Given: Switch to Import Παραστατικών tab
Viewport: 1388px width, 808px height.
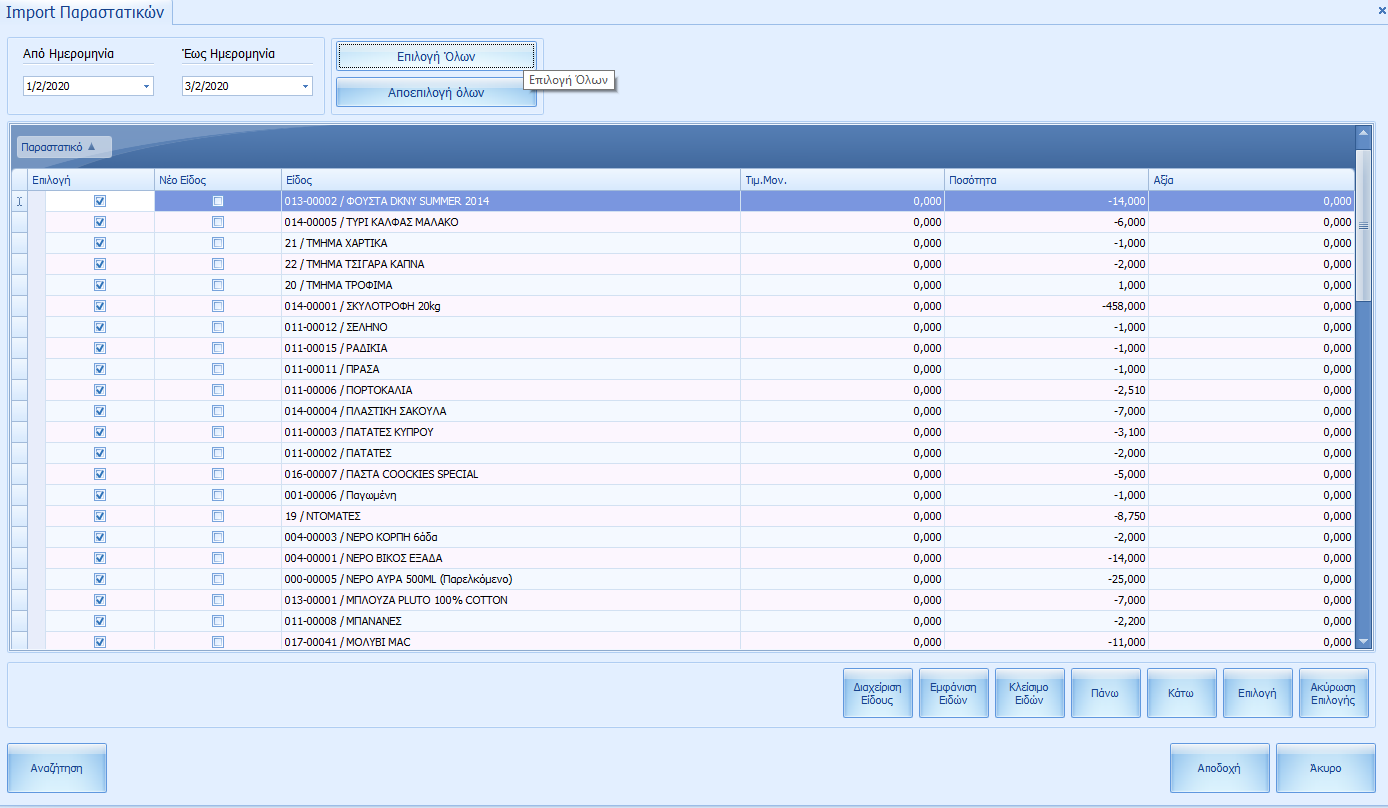Looking at the screenshot, I should coord(85,12).
